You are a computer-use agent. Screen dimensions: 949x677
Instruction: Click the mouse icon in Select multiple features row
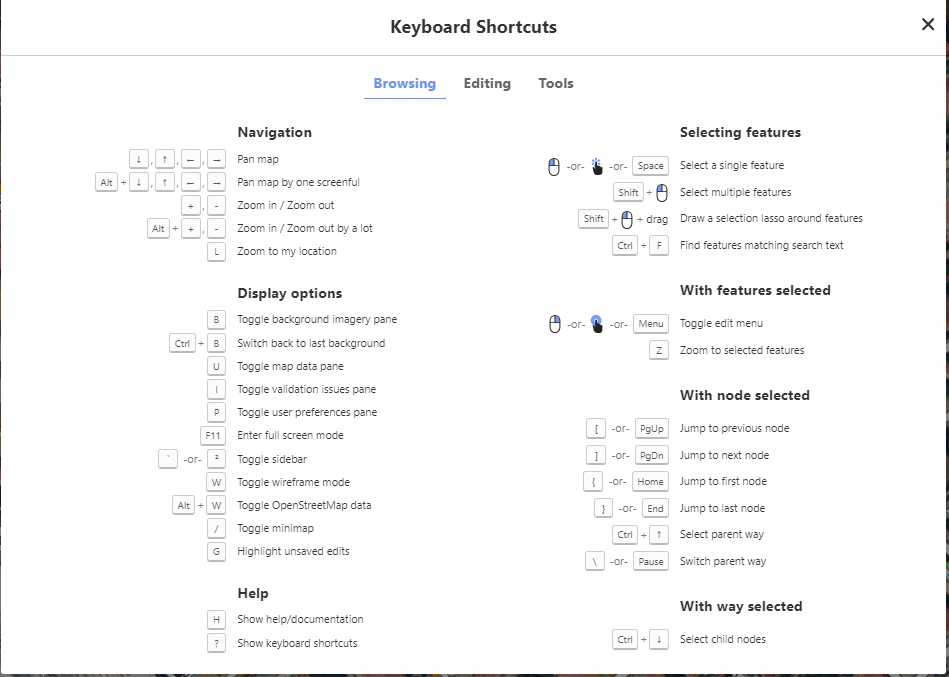[662, 193]
